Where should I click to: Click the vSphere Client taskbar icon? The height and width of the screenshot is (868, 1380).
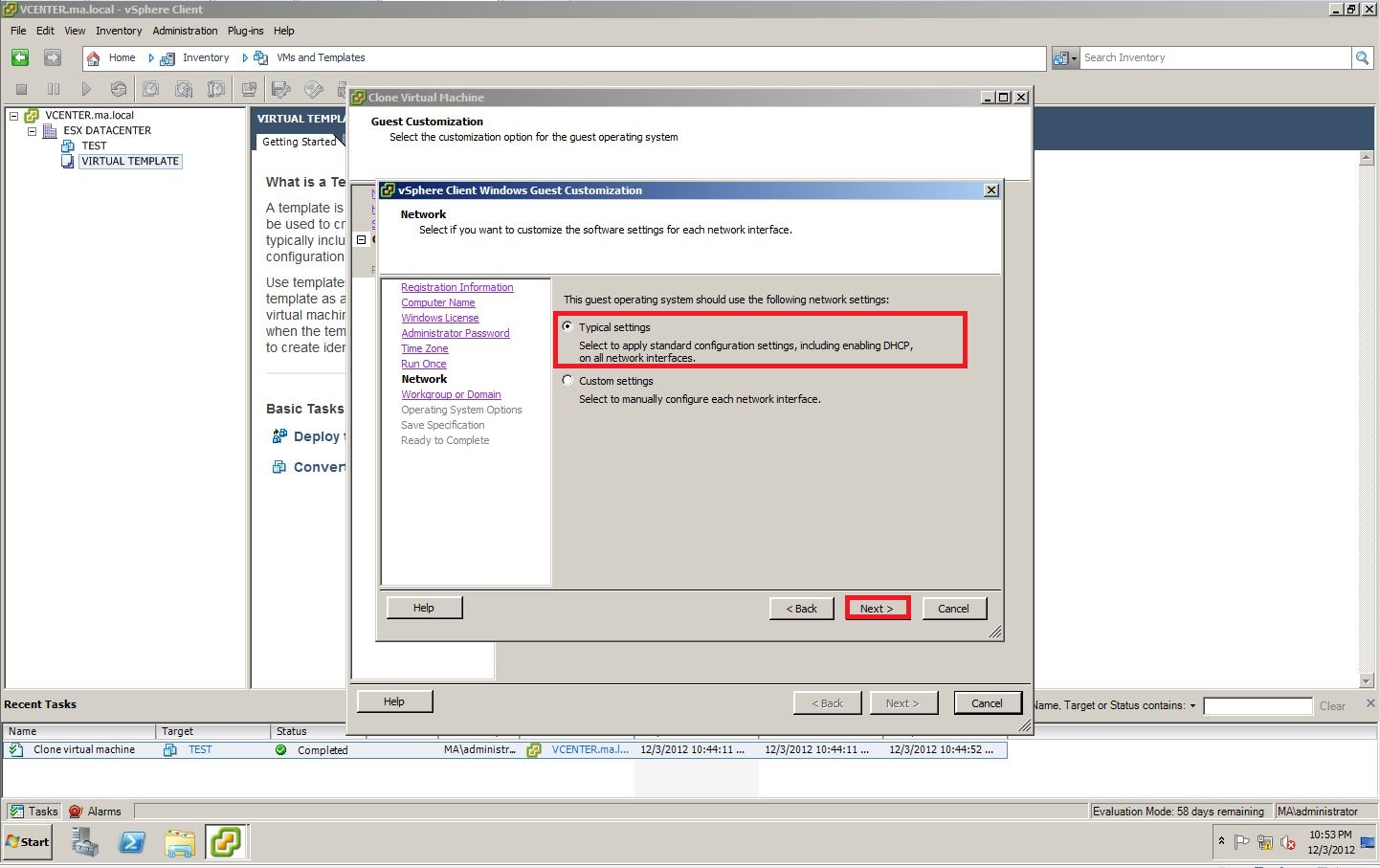coord(227,842)
